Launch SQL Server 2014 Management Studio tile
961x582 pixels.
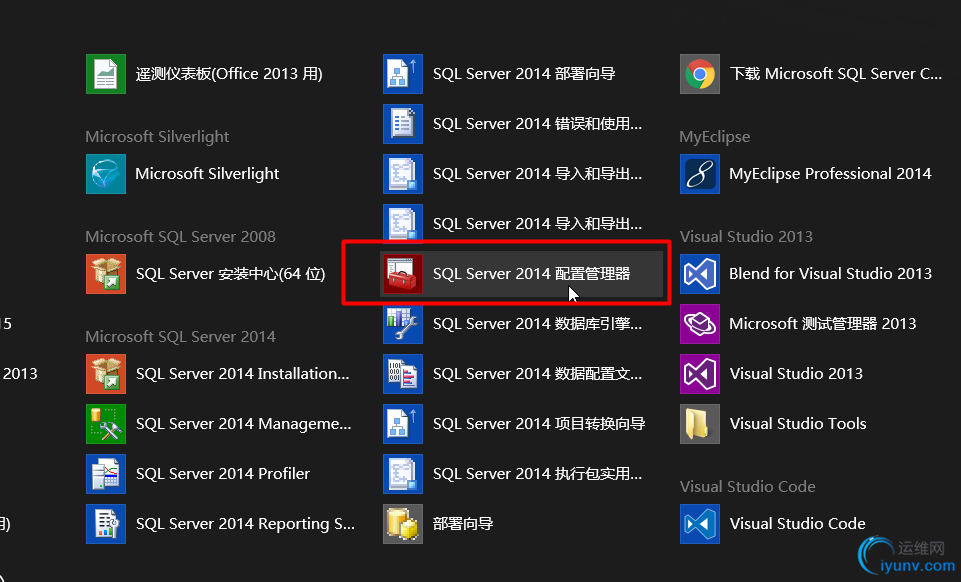point(219,424)
